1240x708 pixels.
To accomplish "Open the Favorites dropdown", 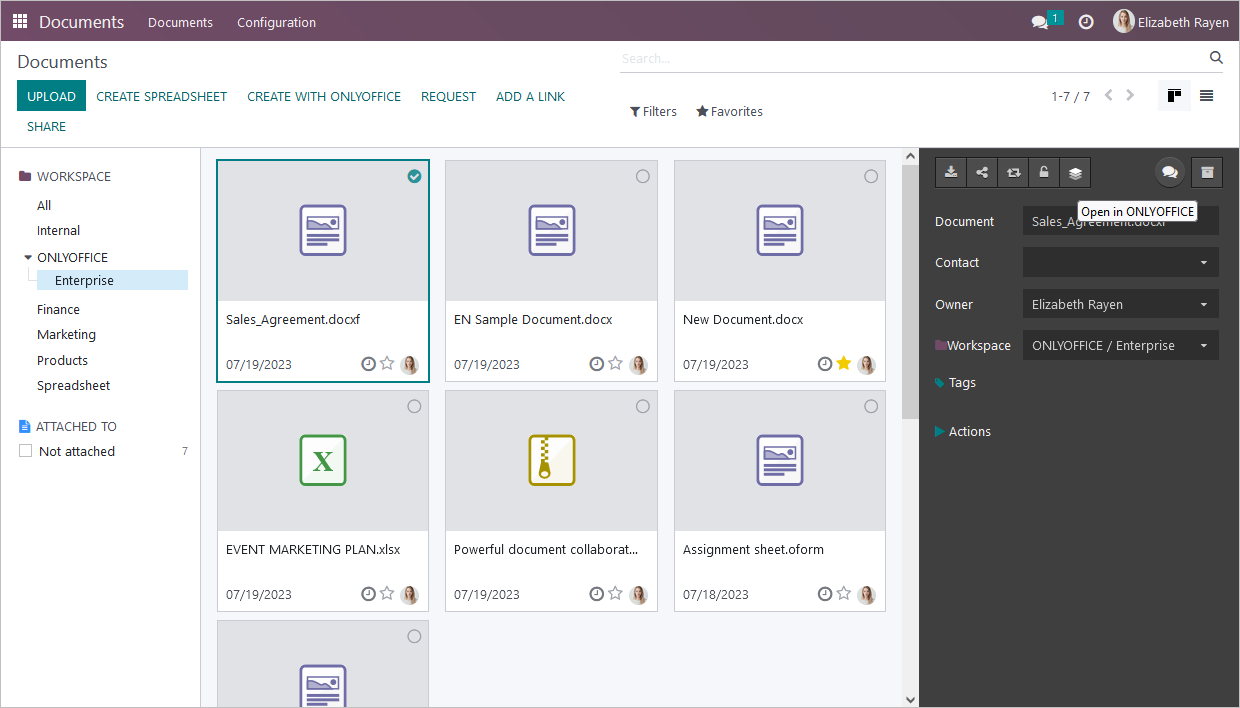I will 729,111.
